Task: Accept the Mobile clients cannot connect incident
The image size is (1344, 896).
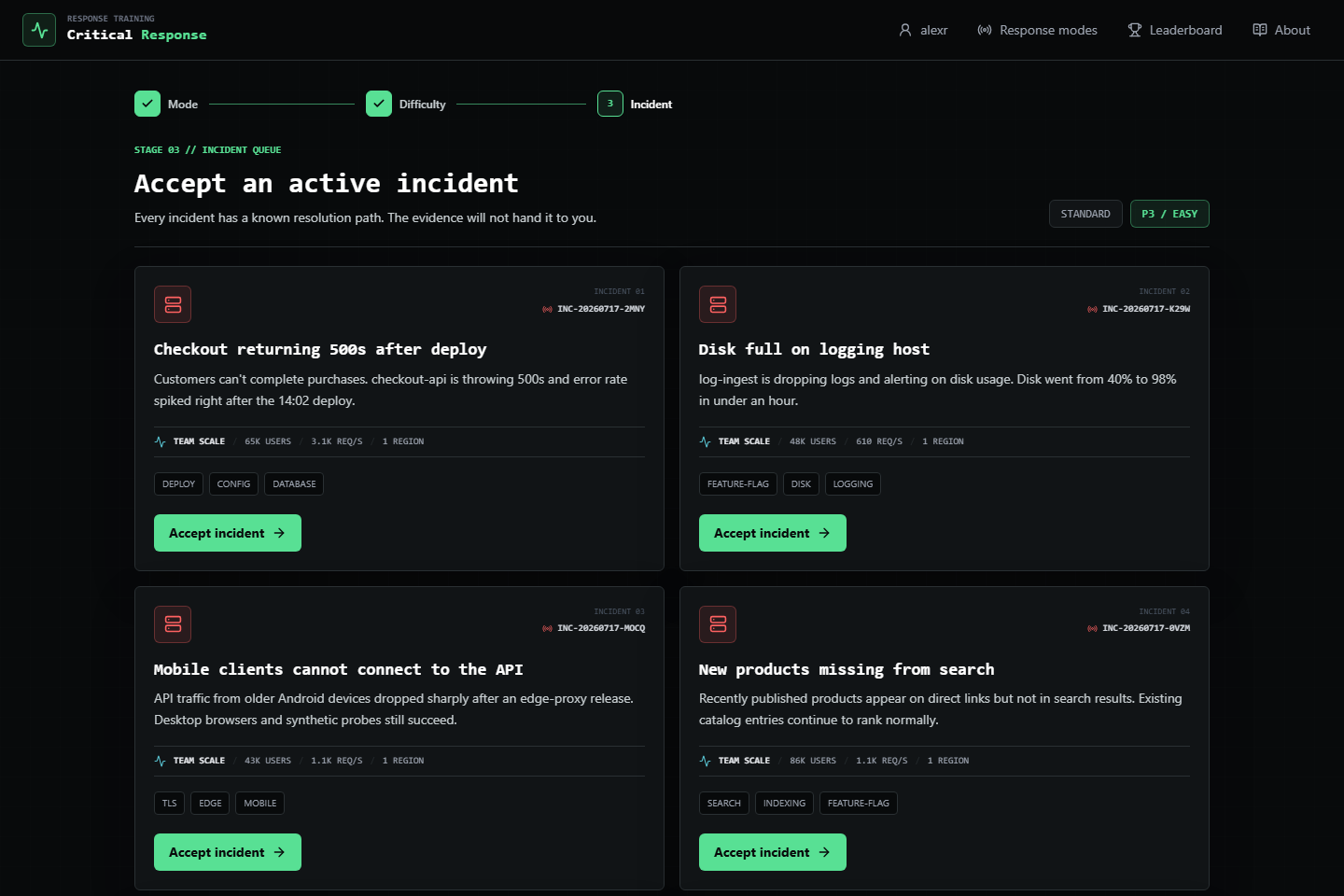Action: (228, 852)
